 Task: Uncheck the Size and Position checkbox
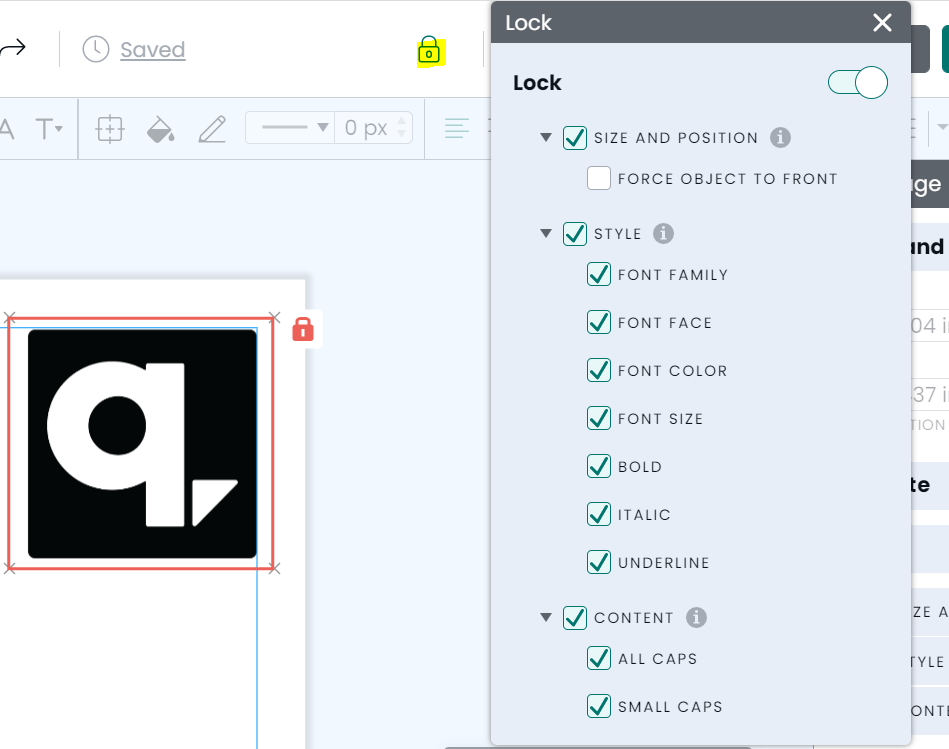tap(574, 137)
